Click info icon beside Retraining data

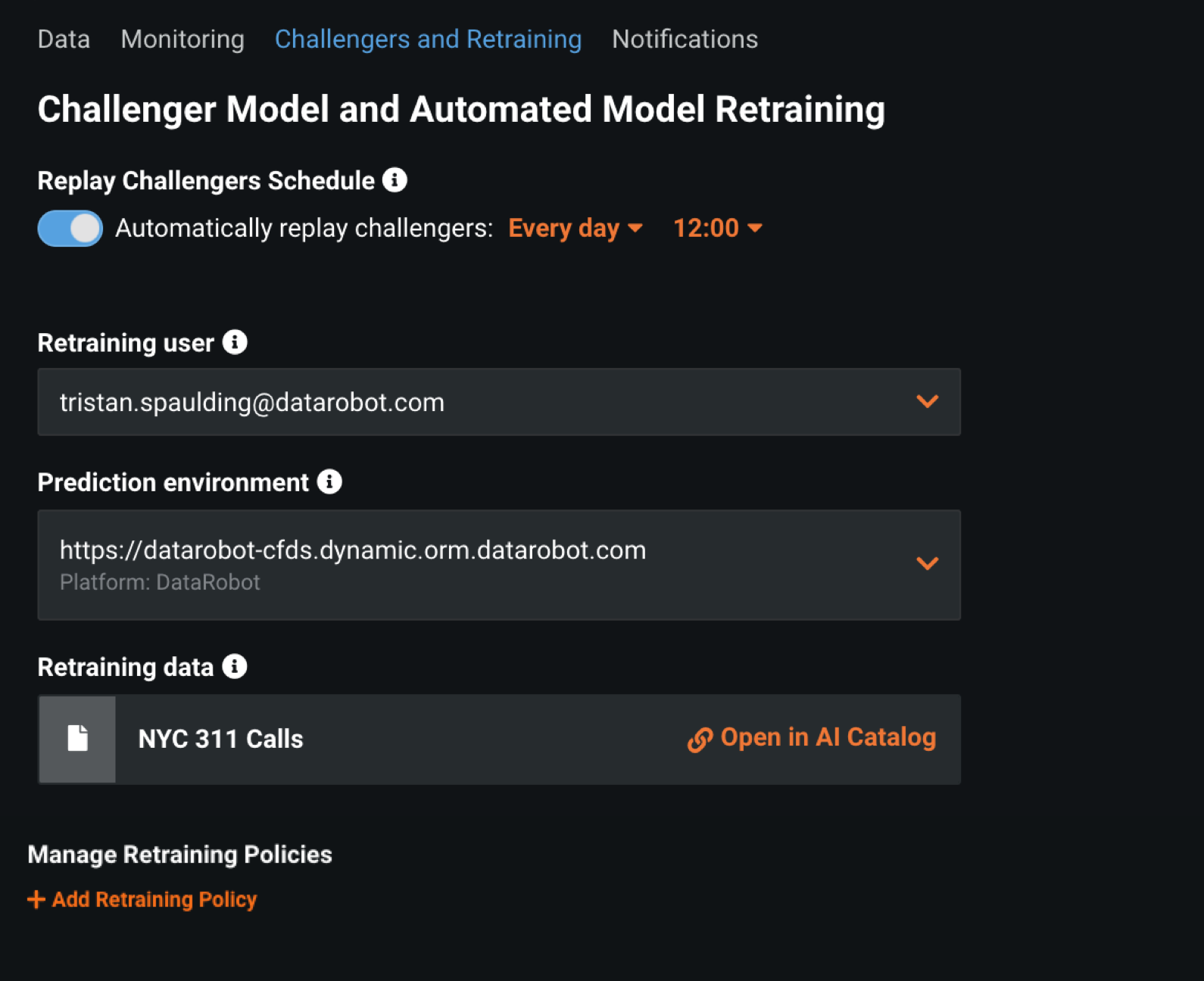tap(235, 666)
